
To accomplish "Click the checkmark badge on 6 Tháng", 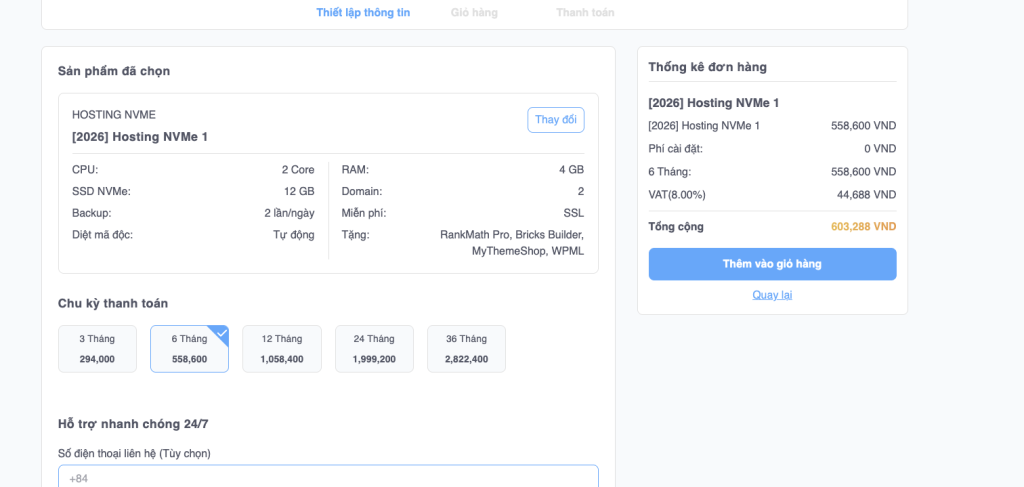I will (221, 333).
